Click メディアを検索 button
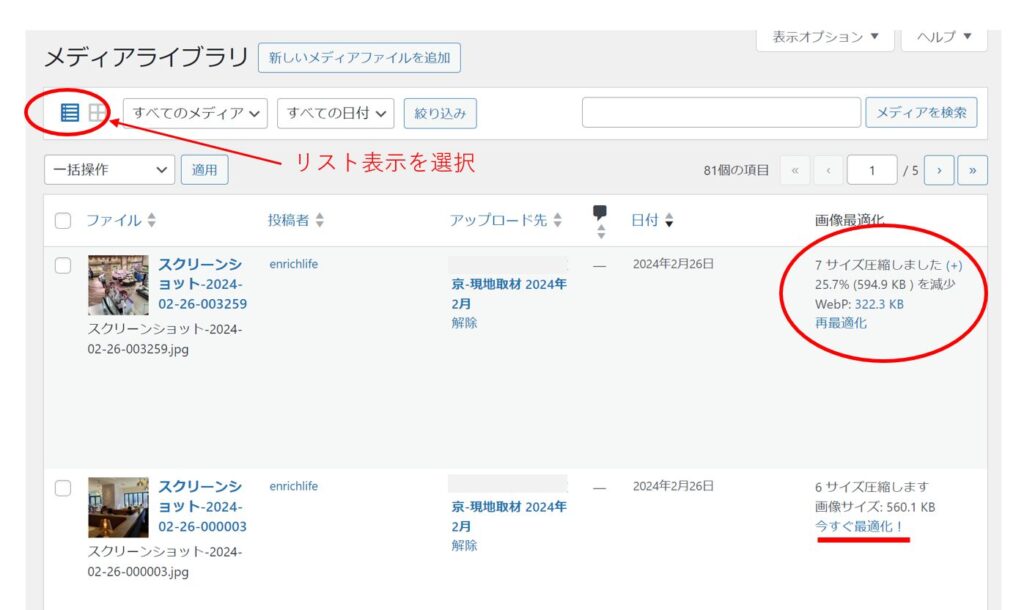This screenshot has height=610, width=1024. 921,112
